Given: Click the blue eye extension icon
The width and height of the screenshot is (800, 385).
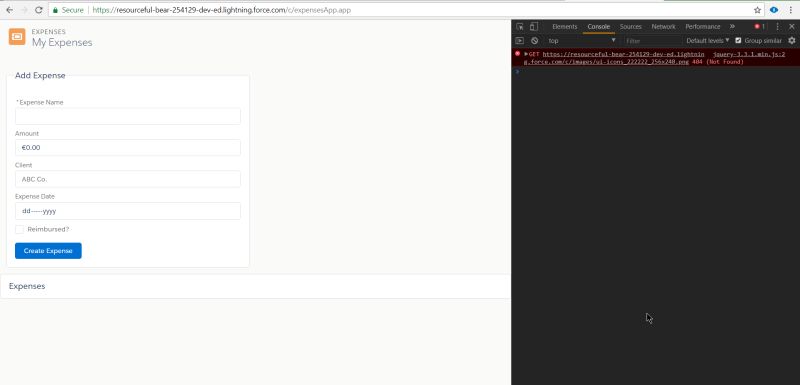Looking at the screenshot, I should click(774, 10).
